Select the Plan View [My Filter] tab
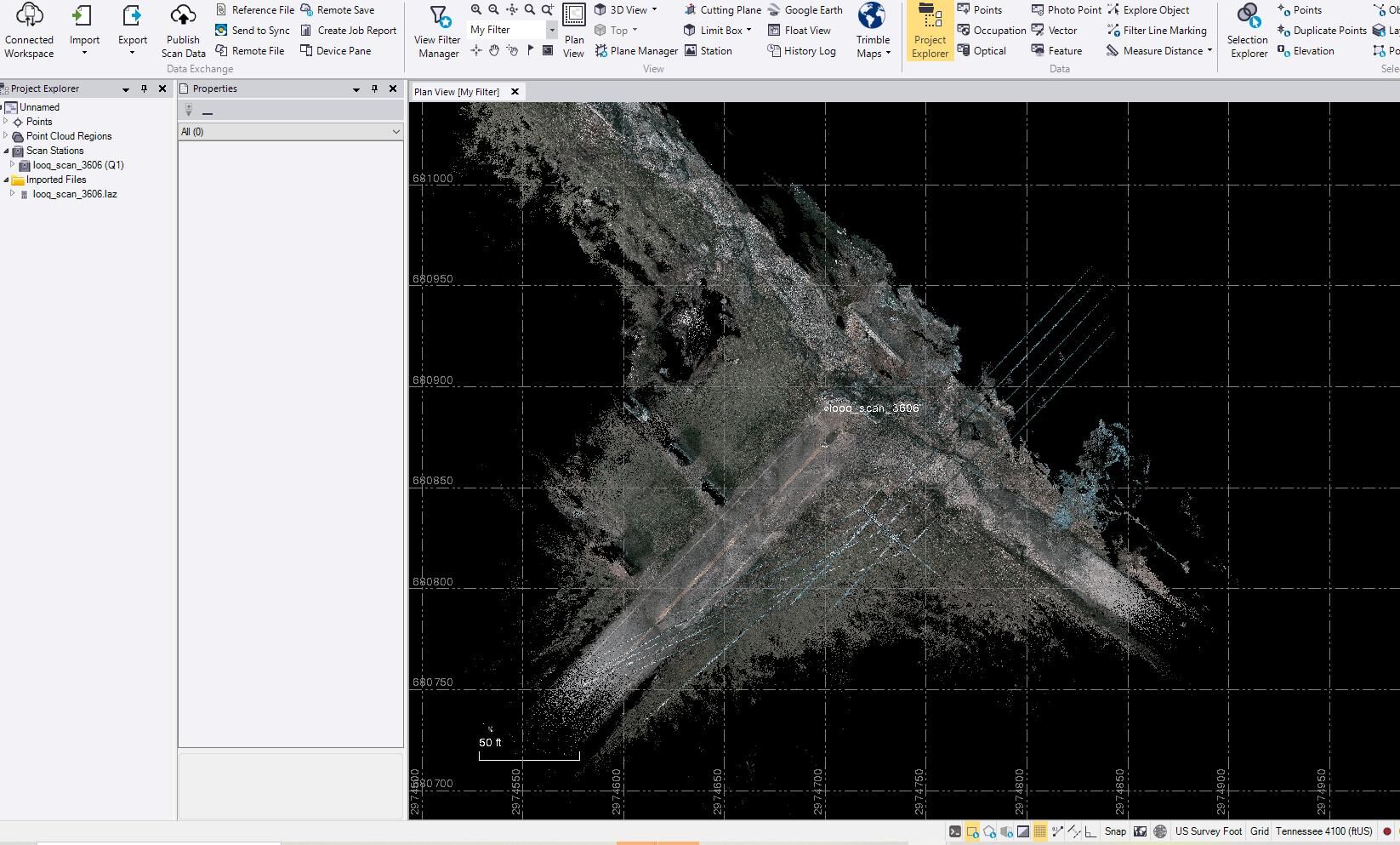Screen dimensions: 1400x845 click(457, 92)
